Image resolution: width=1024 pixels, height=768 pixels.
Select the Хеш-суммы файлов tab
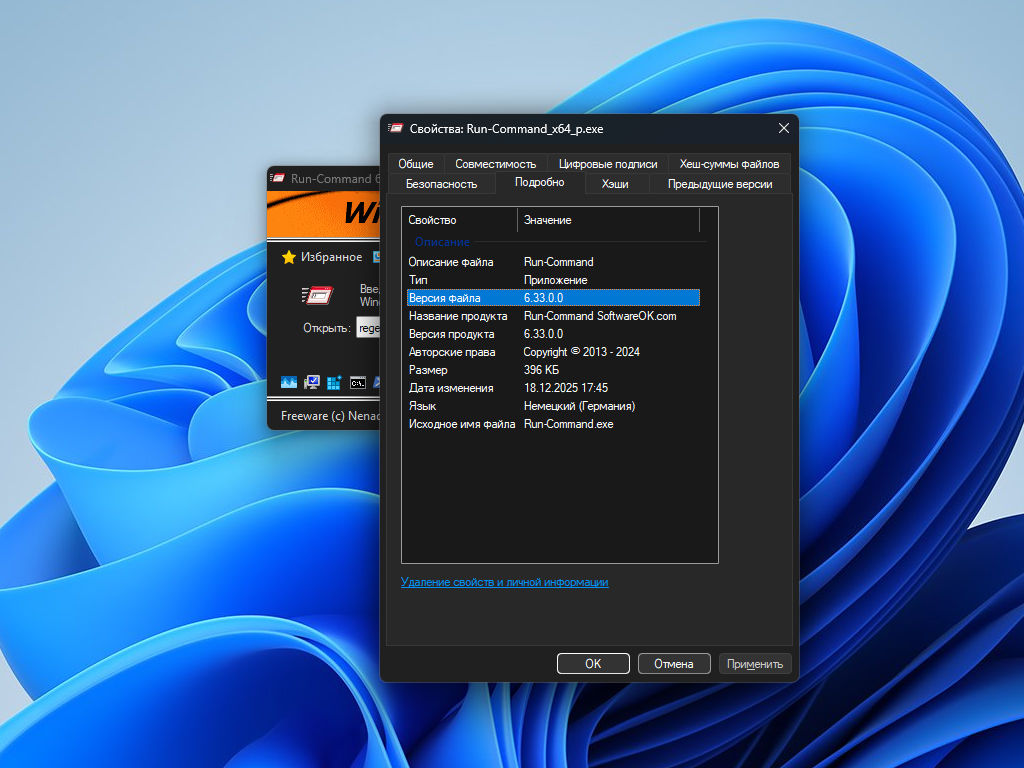click(x=729, y=164)
